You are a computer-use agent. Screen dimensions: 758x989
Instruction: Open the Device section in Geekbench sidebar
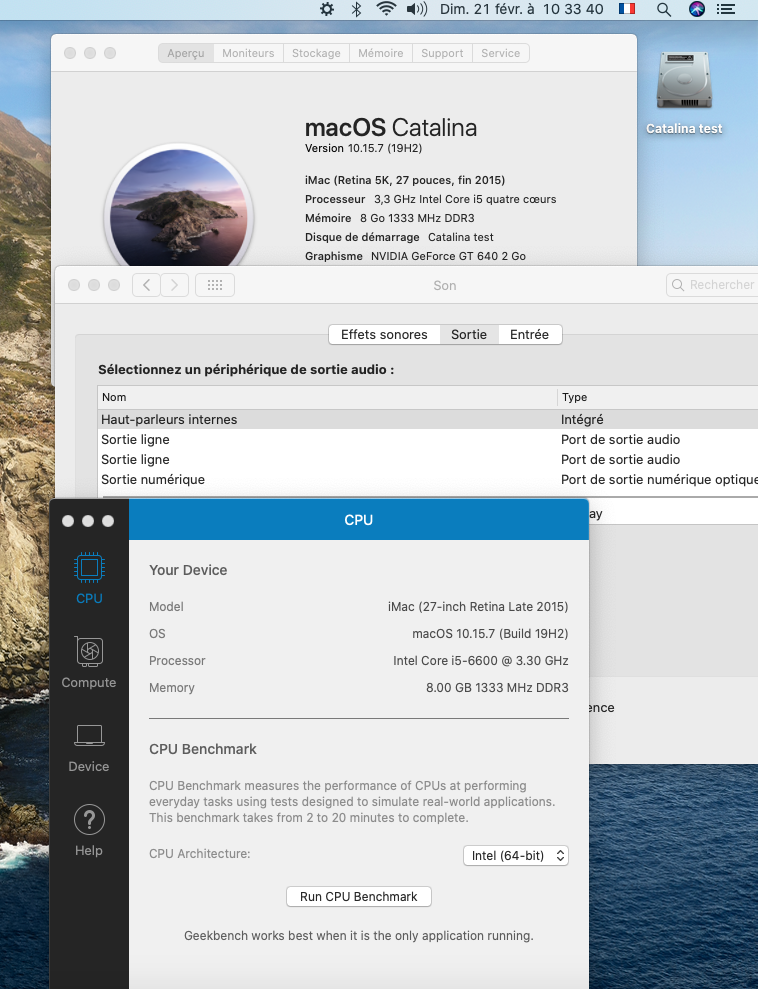coord(89,747)
